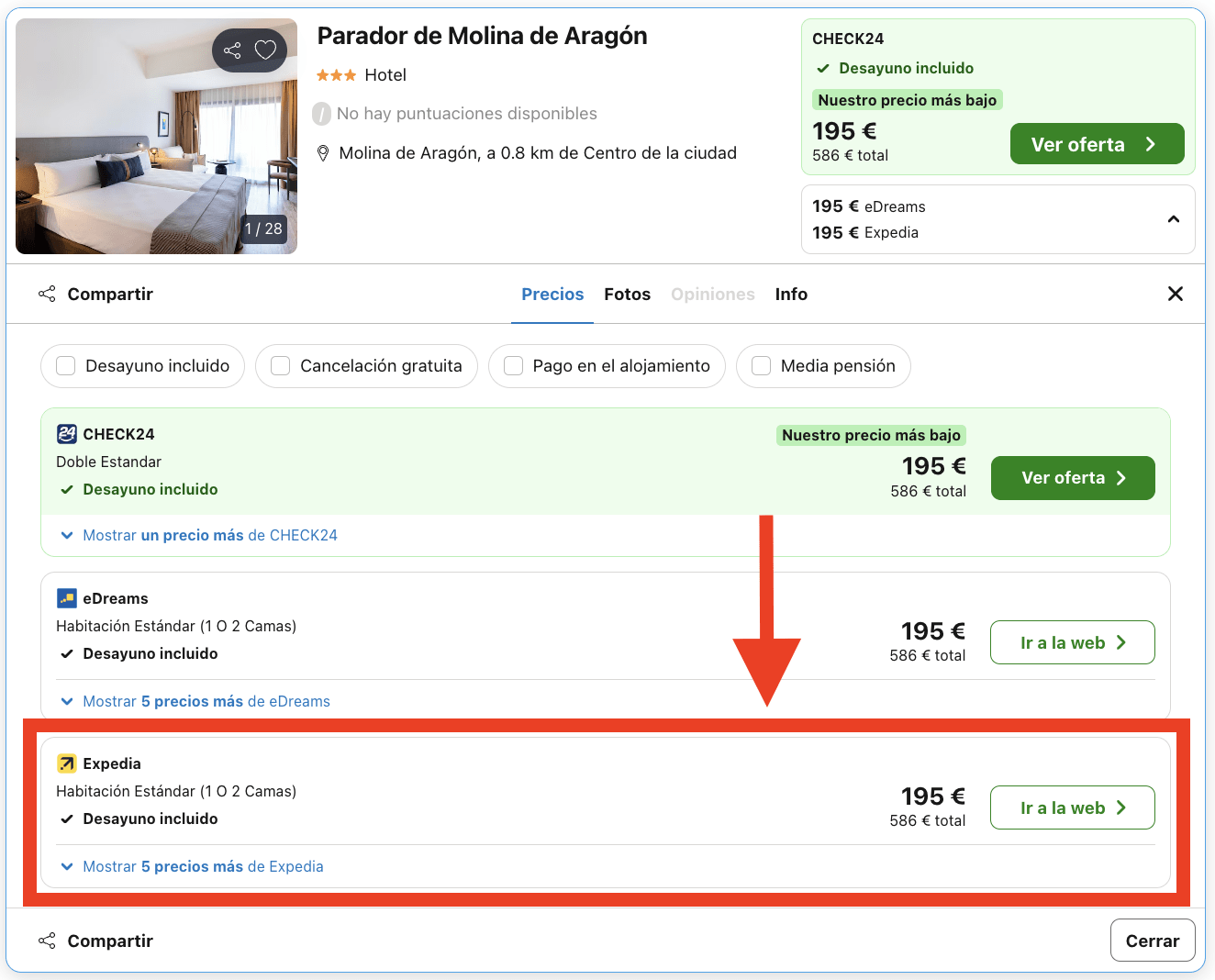Tick the Pago en el alojamiento checkbox
Viewport: 1215px width, 980px height.
pos(514,366)
